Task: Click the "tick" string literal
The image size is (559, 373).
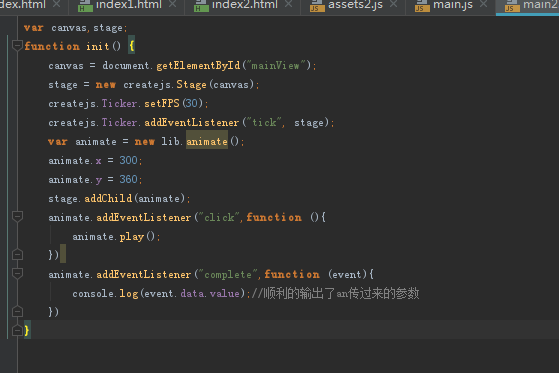Action: pos(265,122)
